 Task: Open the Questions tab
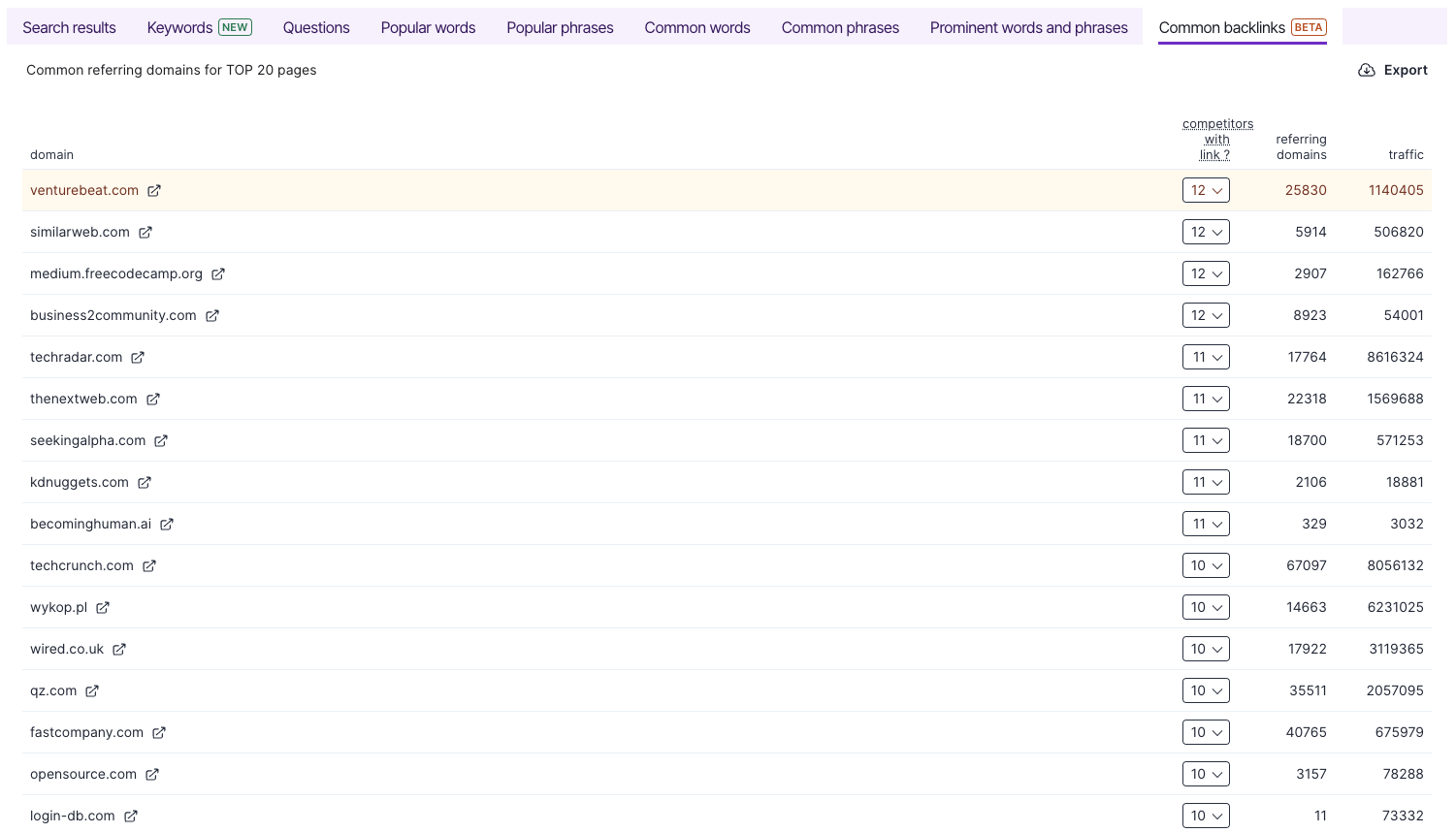[316, 27]
